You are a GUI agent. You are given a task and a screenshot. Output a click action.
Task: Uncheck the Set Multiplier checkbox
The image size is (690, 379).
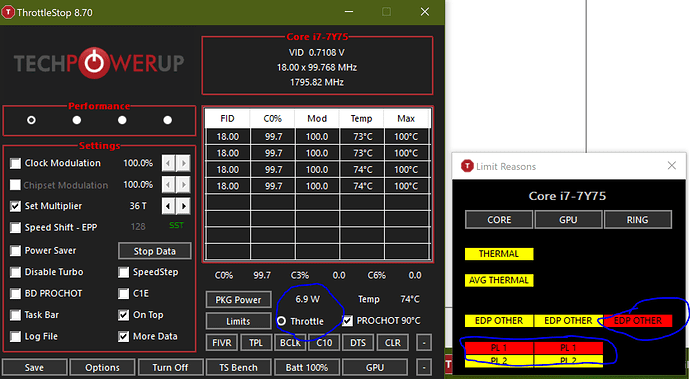[x=15, y=206]
